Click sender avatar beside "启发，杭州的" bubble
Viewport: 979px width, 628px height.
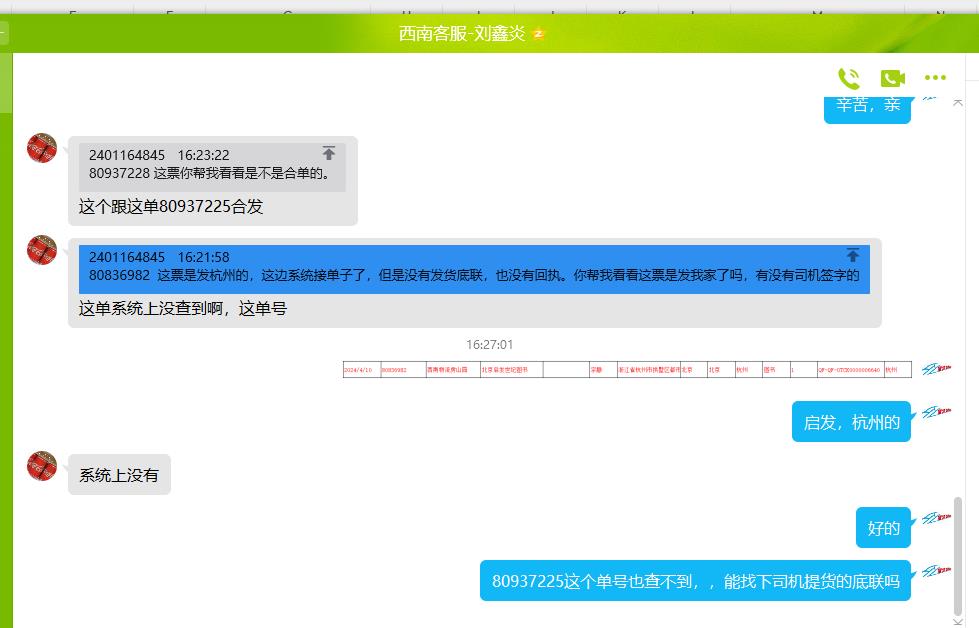click(x=936, y=412)
